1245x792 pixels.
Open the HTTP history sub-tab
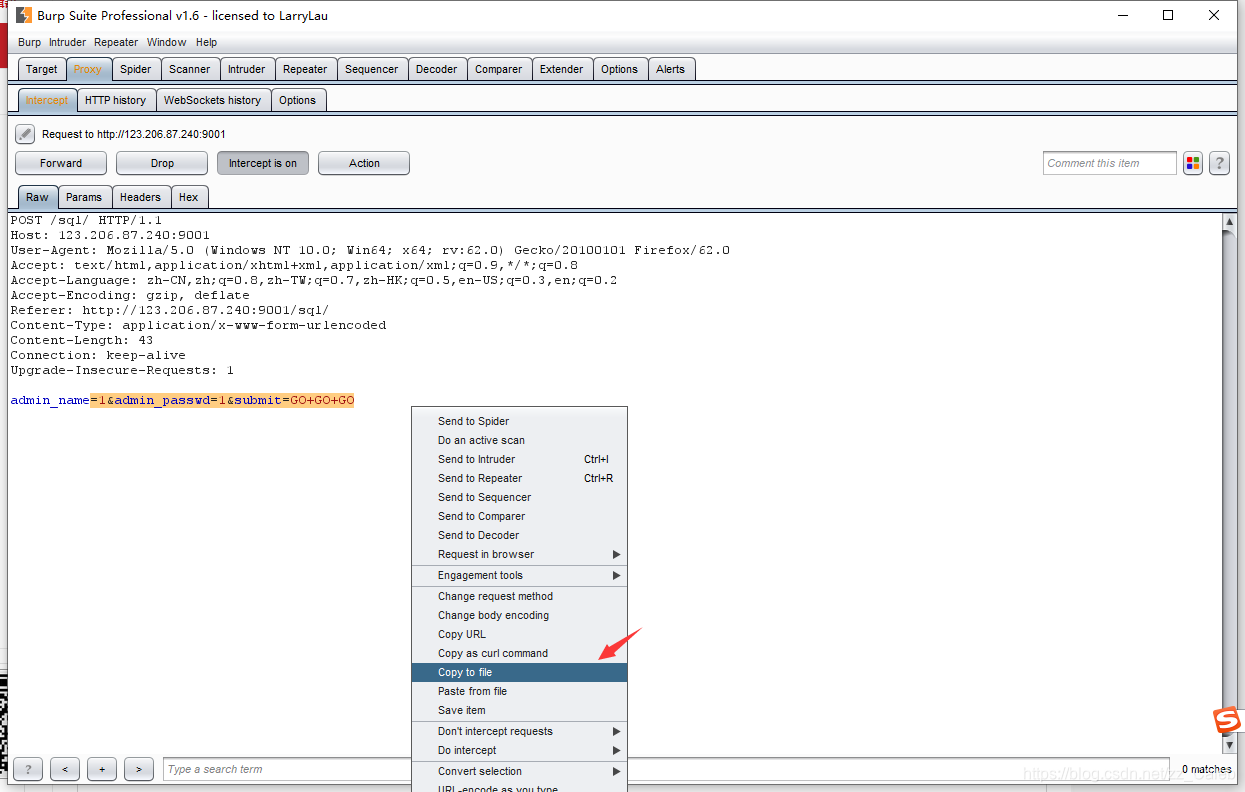click(x=115, y=100)
